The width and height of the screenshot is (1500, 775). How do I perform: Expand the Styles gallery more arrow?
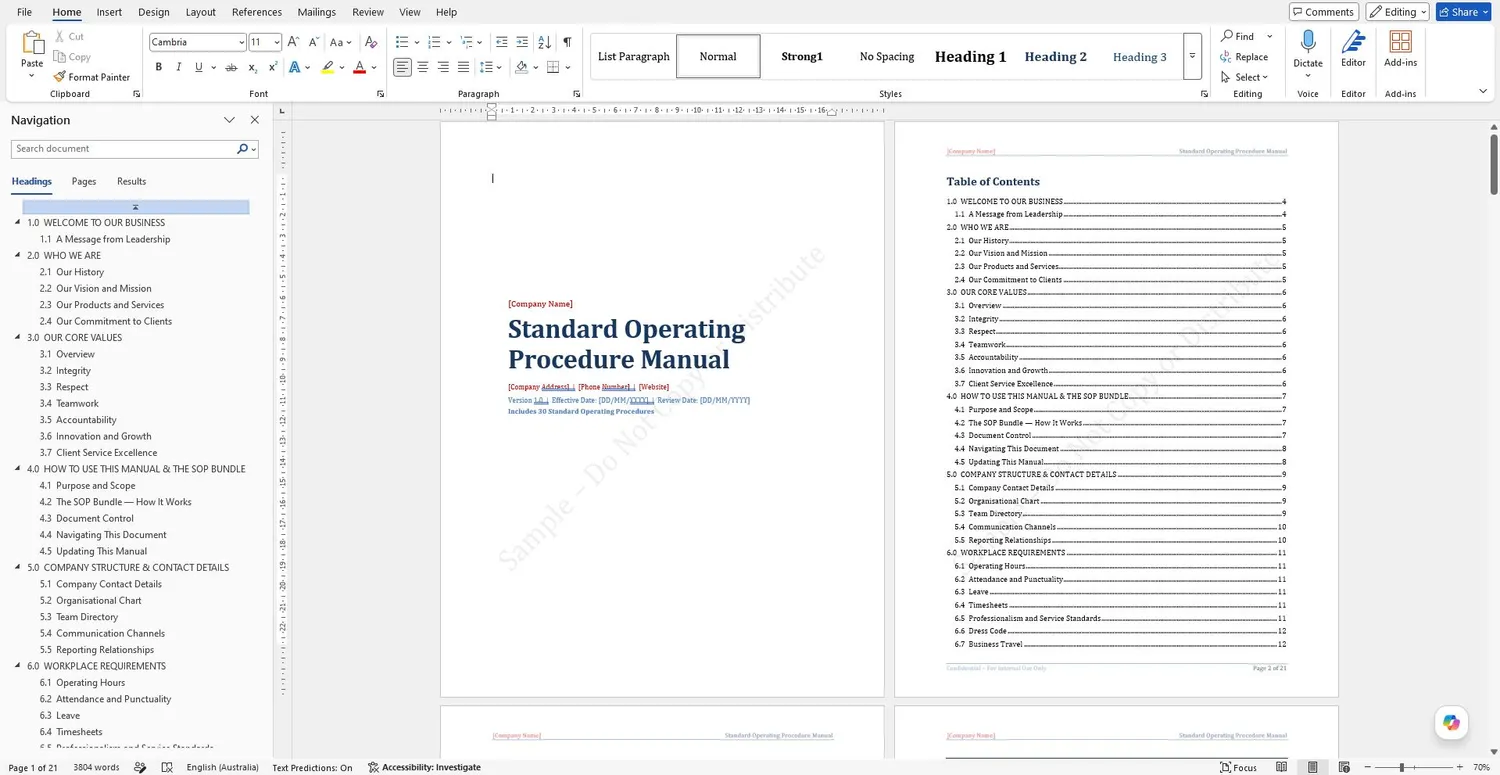(x=1192, y=57)
